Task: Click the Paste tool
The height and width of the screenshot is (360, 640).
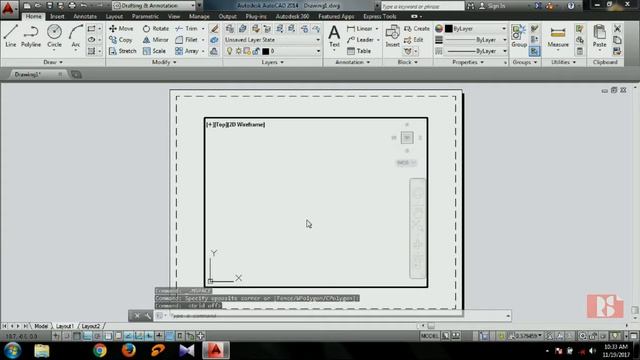Action: click(599, 36)
